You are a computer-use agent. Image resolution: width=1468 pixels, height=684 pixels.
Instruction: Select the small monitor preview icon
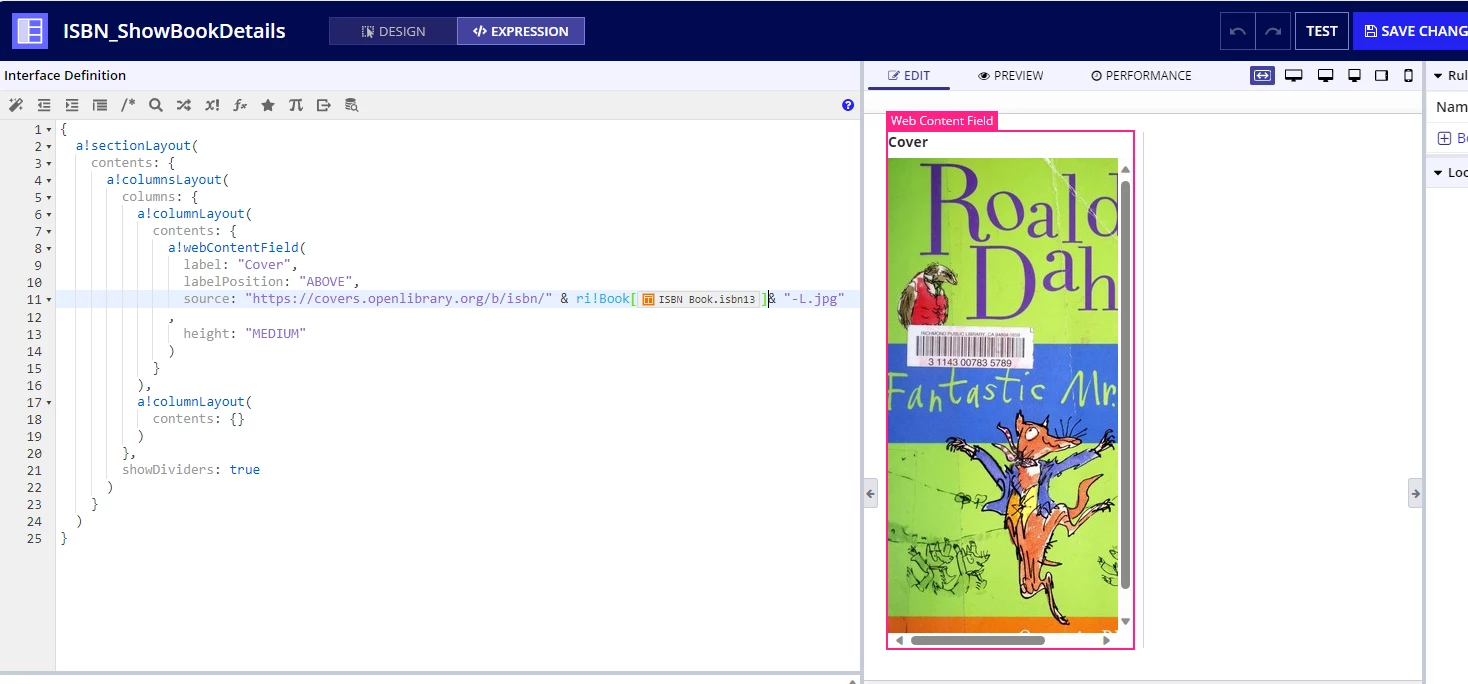coord(1355,75)
